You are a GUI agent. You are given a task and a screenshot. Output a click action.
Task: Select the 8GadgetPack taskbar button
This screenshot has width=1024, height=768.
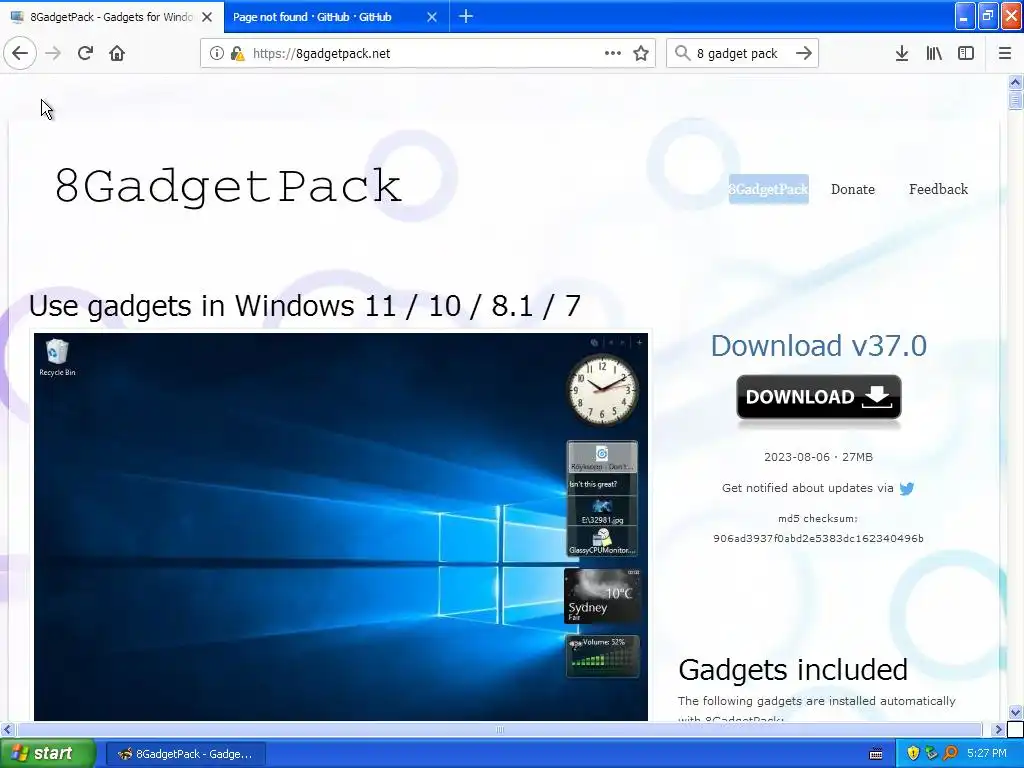tap(185, 754)
